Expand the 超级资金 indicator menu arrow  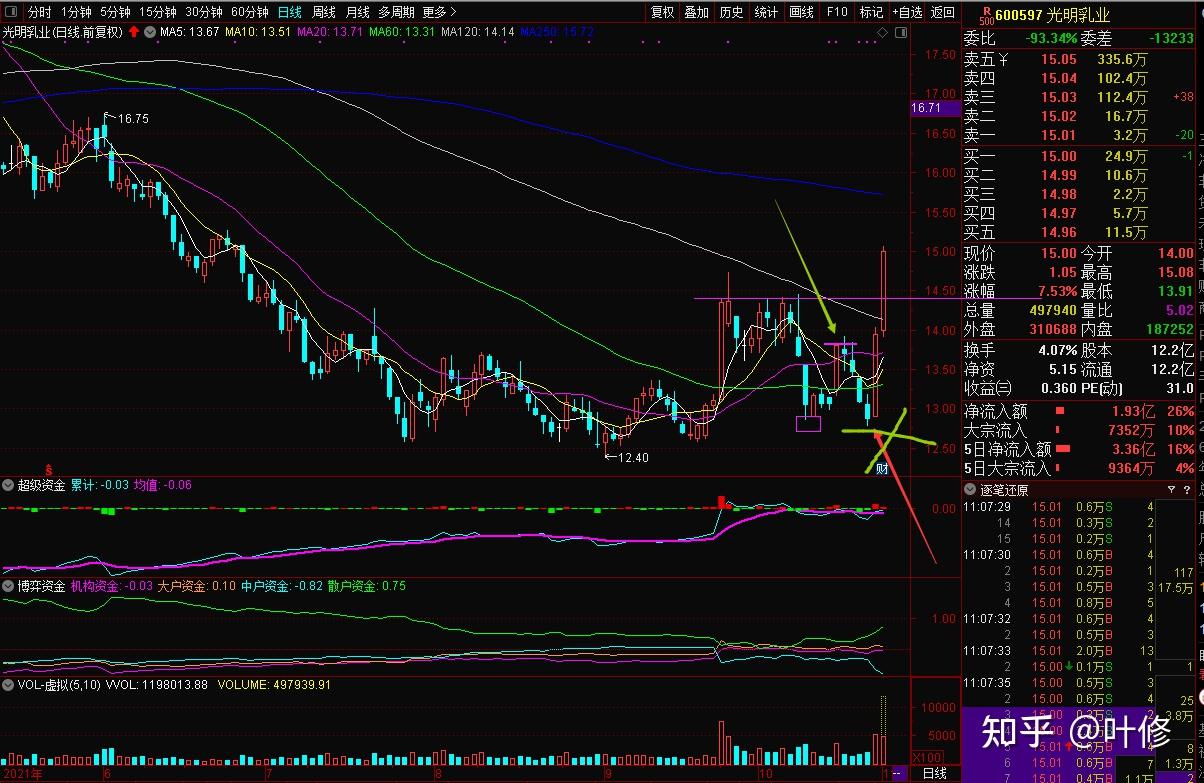pos(8,485)
